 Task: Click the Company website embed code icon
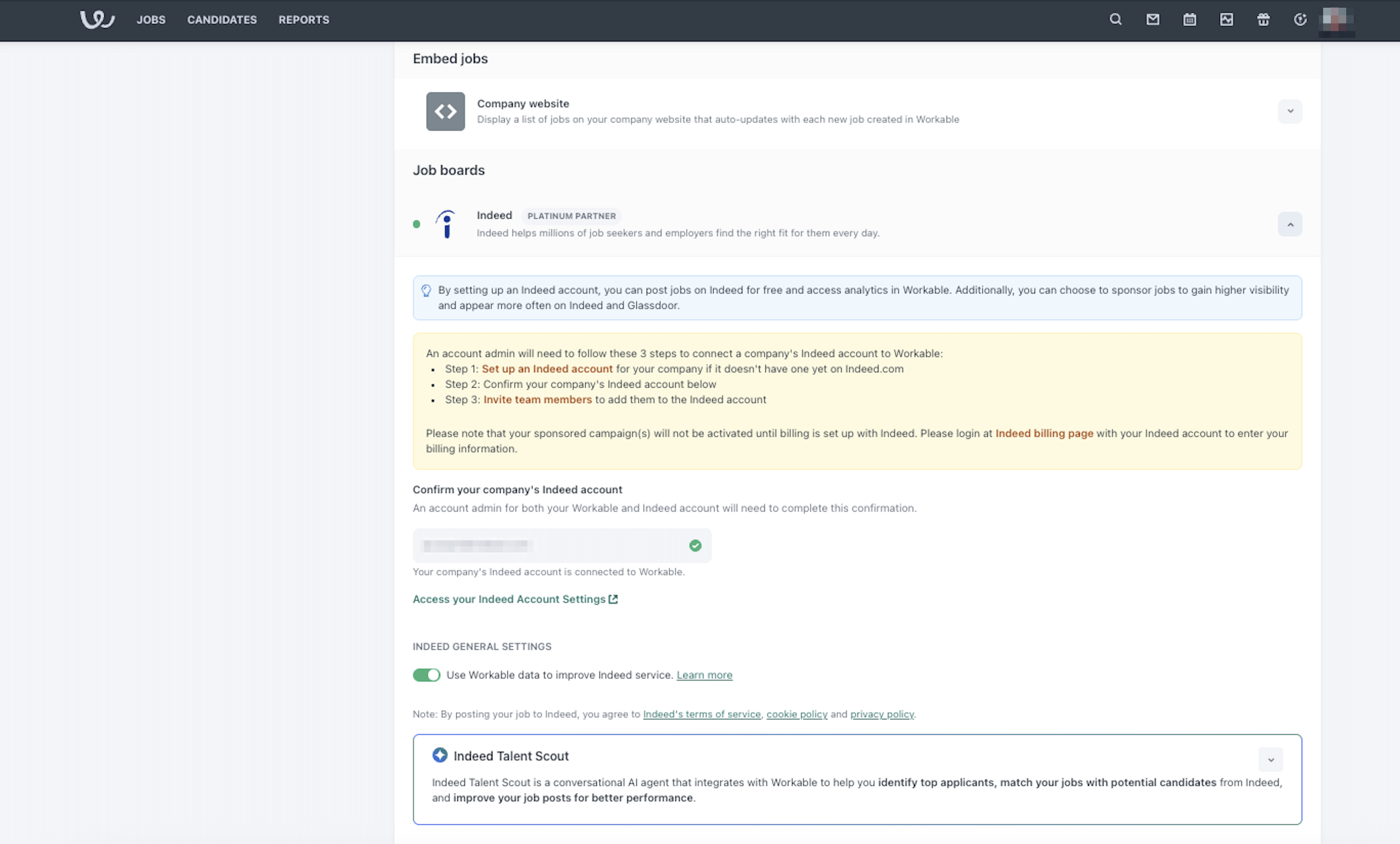click(445, 111)
